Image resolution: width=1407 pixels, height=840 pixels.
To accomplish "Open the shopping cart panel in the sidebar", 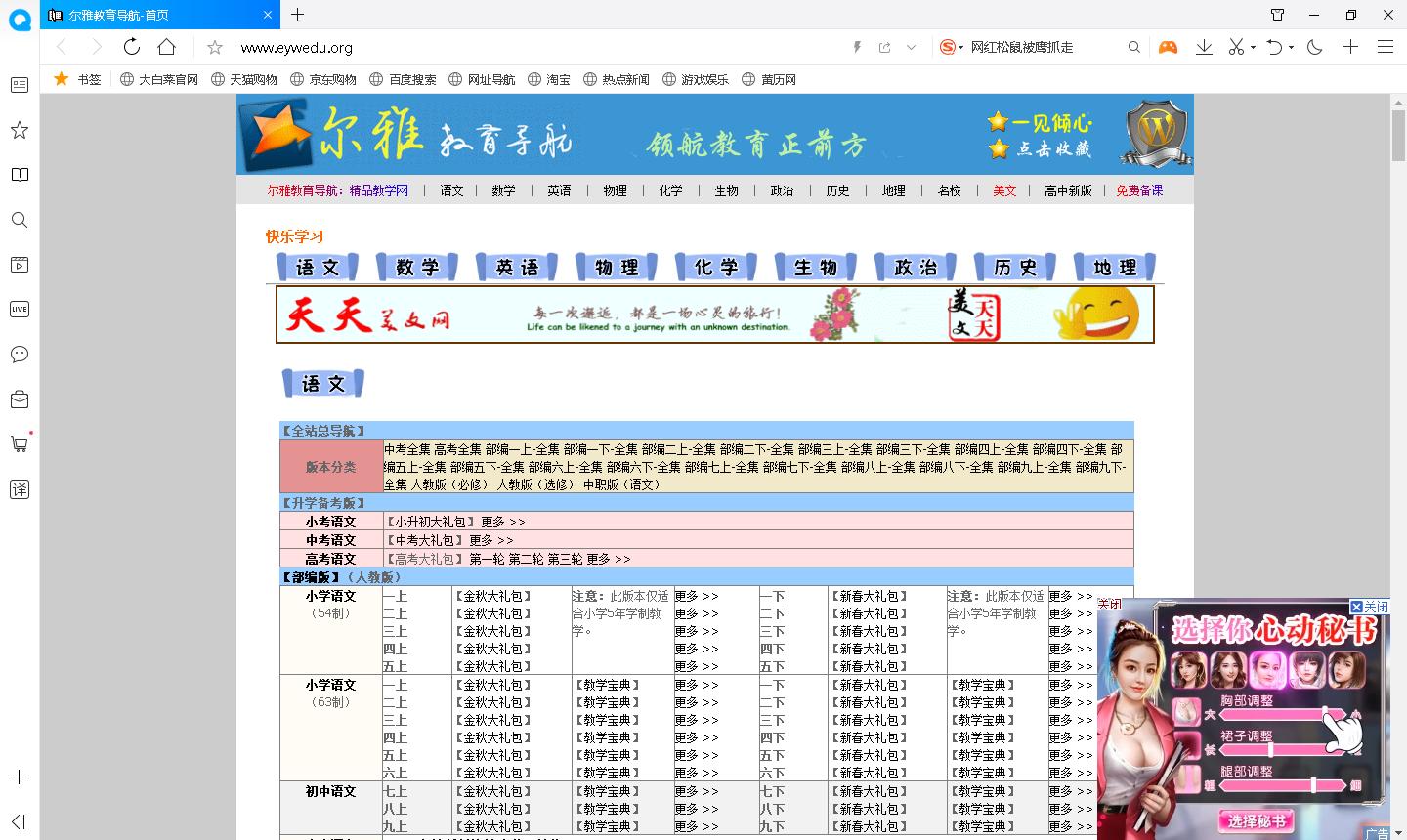I will (x=19, y=443).
